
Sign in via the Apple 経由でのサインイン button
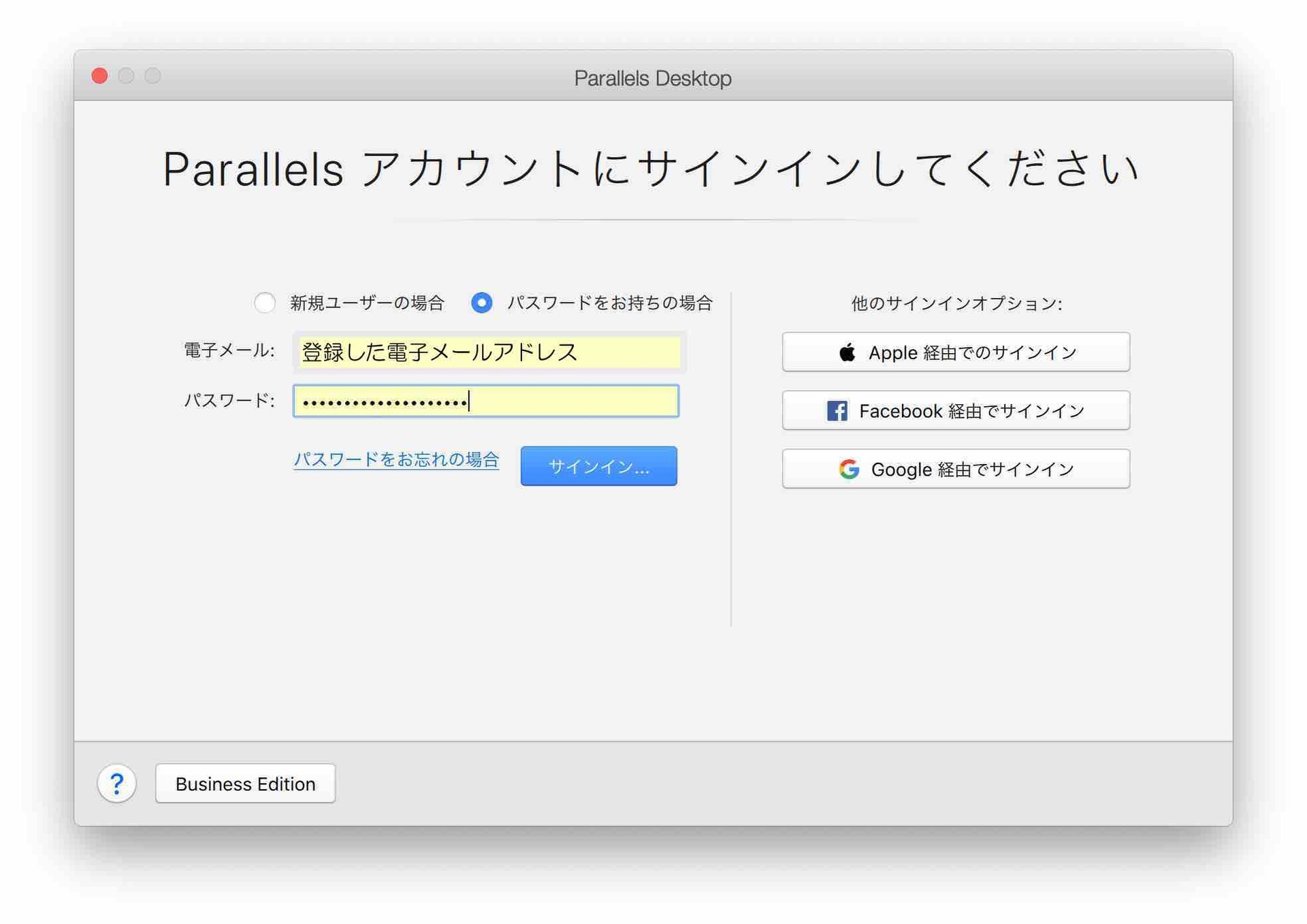956,352
